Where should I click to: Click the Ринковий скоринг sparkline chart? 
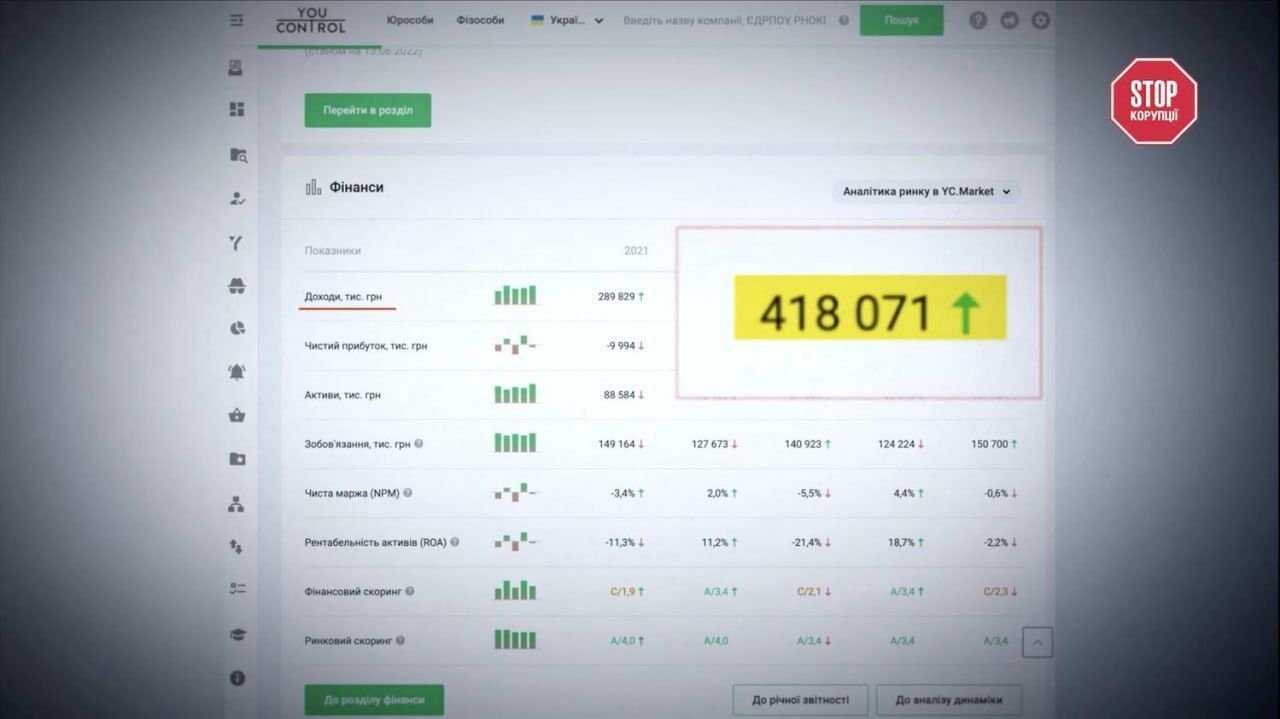tap(515, 639)
